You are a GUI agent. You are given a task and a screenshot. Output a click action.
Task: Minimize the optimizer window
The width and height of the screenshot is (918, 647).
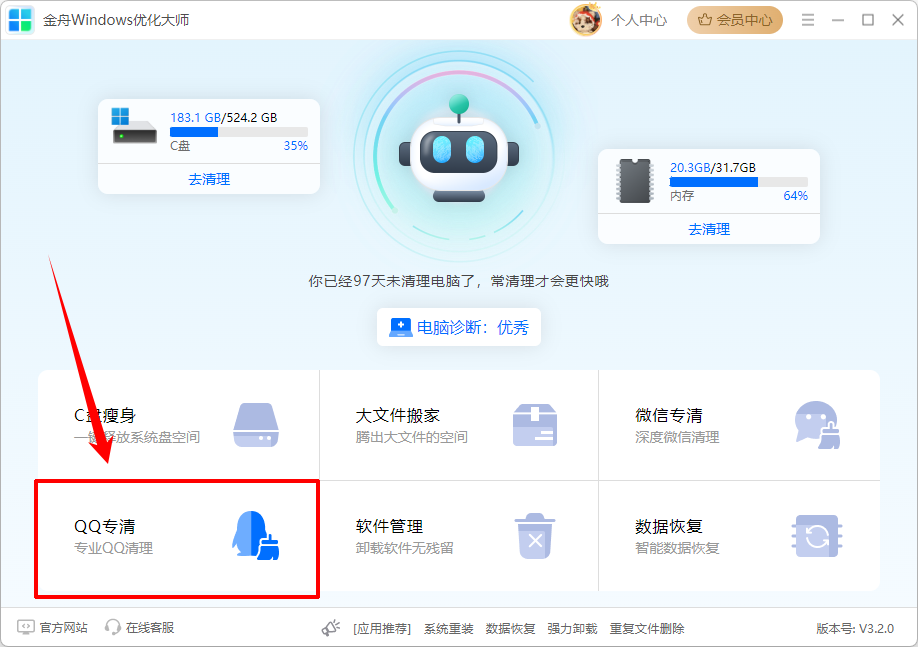838,20
